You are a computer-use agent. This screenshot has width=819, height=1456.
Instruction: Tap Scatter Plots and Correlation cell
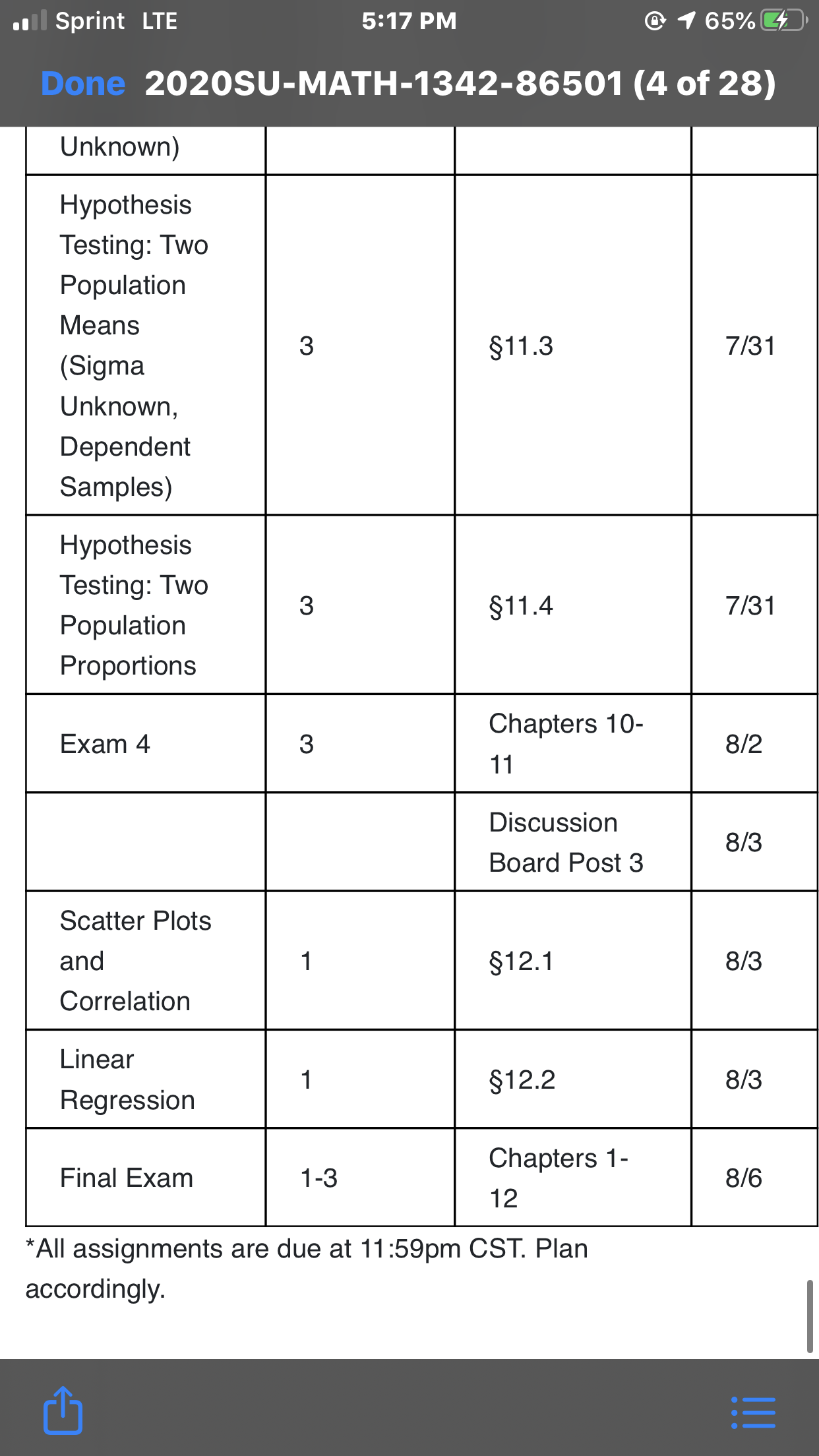[x=146, y=961]
